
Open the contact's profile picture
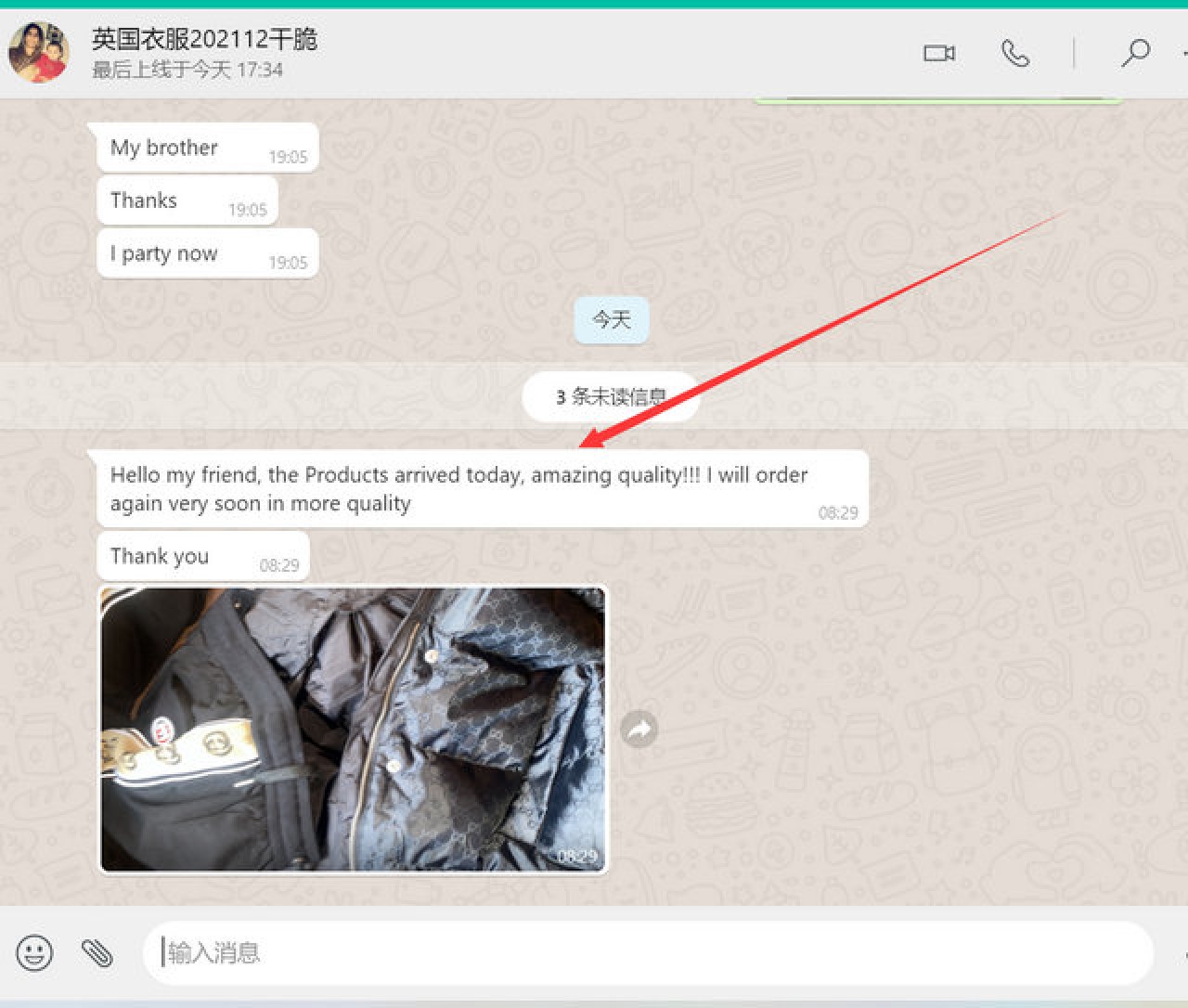38,52
